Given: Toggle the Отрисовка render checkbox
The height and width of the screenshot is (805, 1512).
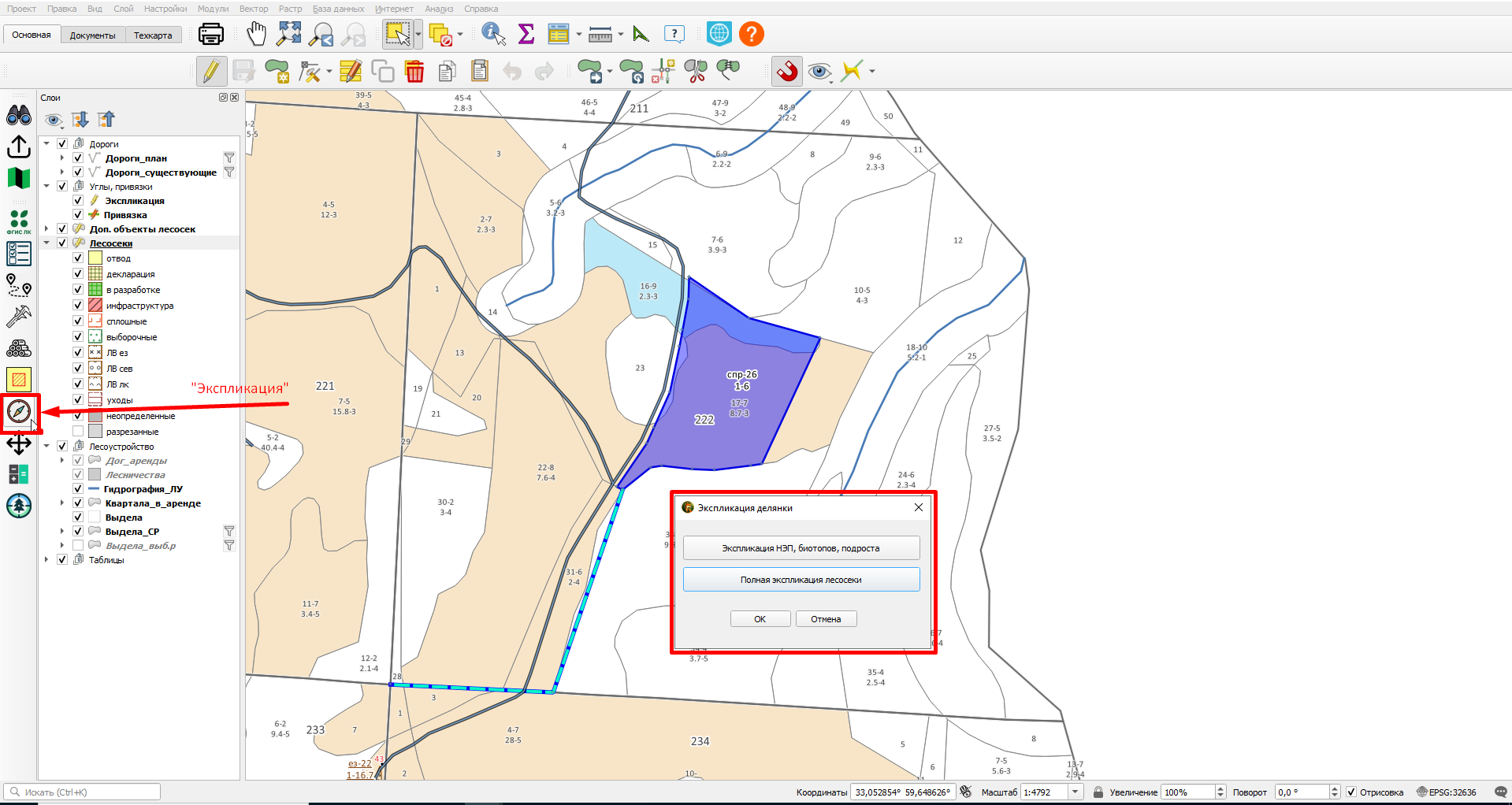Looking at the screenshot, I should point(1351,792).
